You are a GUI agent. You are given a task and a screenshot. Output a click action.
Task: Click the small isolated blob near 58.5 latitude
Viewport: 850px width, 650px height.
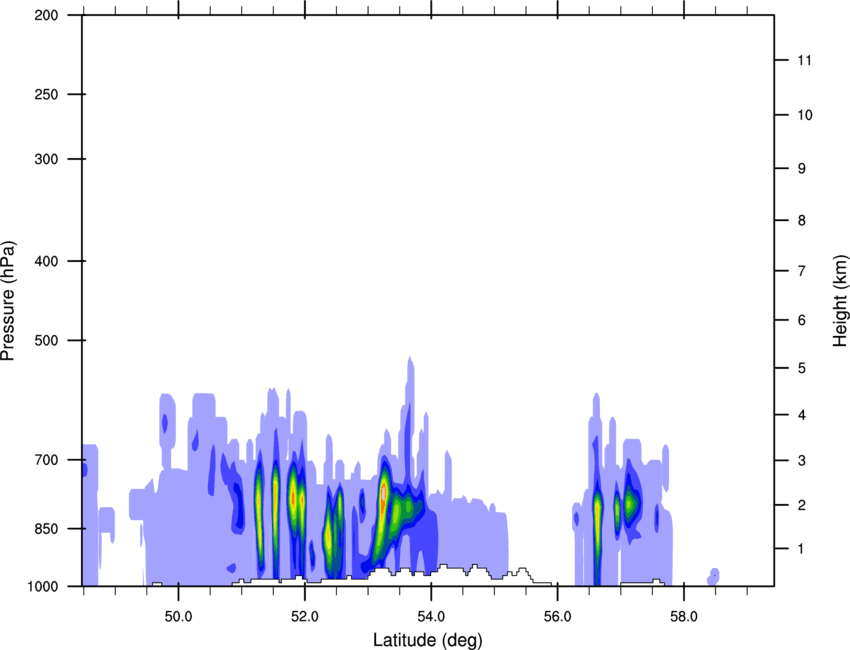713,577
